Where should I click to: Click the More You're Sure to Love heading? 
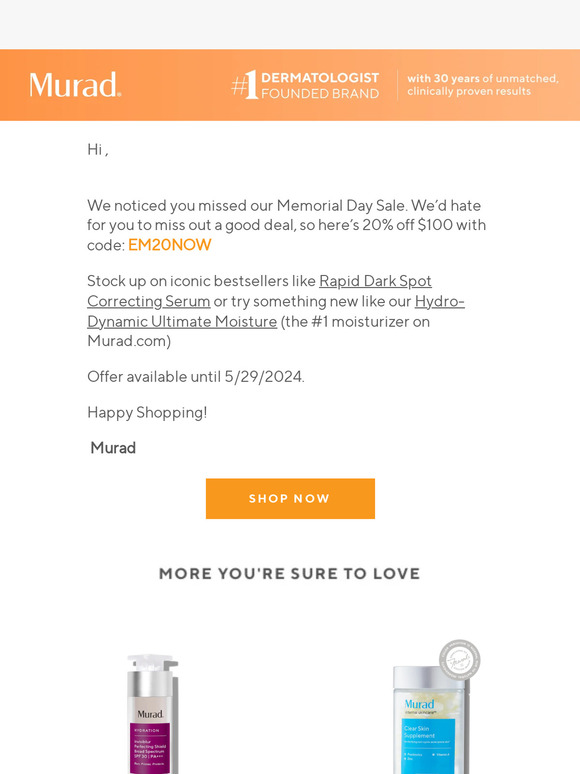click(290, 574)
